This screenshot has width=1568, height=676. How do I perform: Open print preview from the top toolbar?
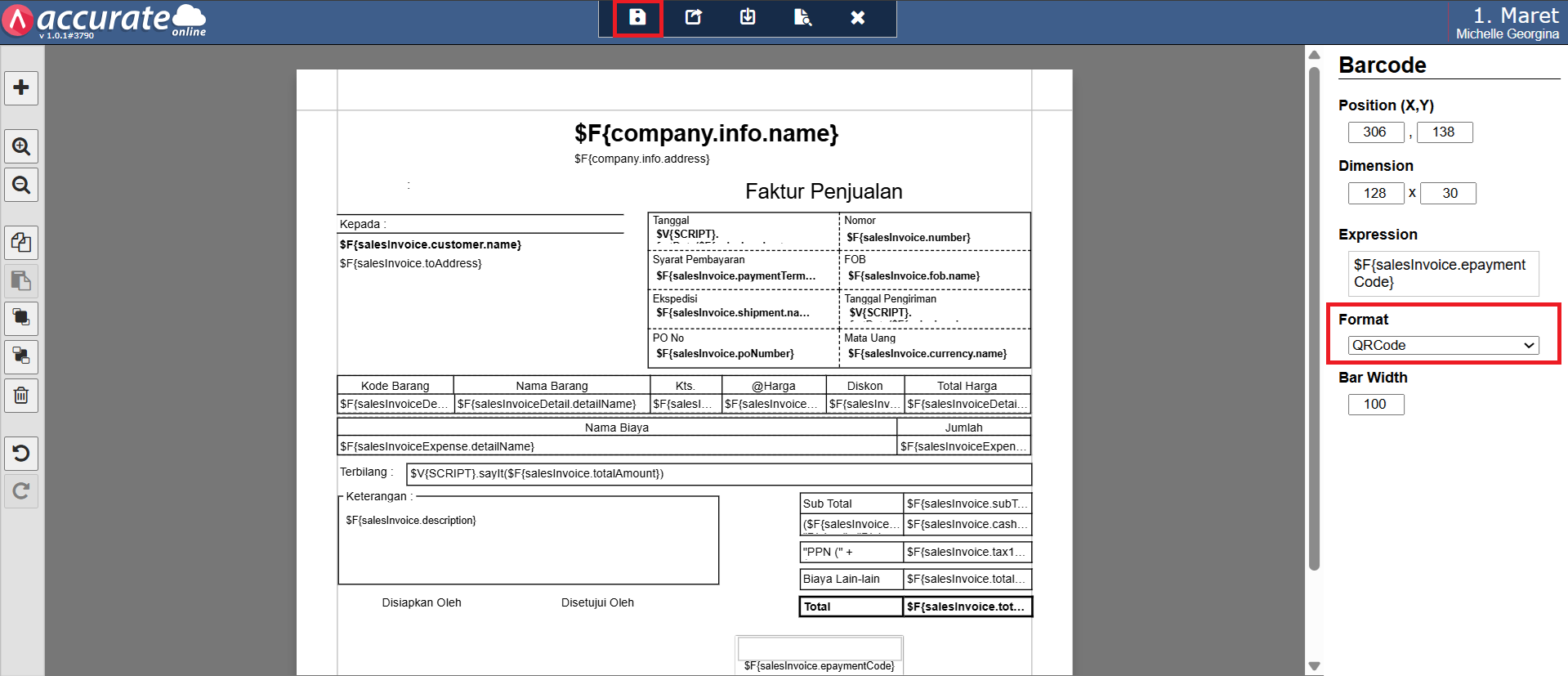point(802,18)
